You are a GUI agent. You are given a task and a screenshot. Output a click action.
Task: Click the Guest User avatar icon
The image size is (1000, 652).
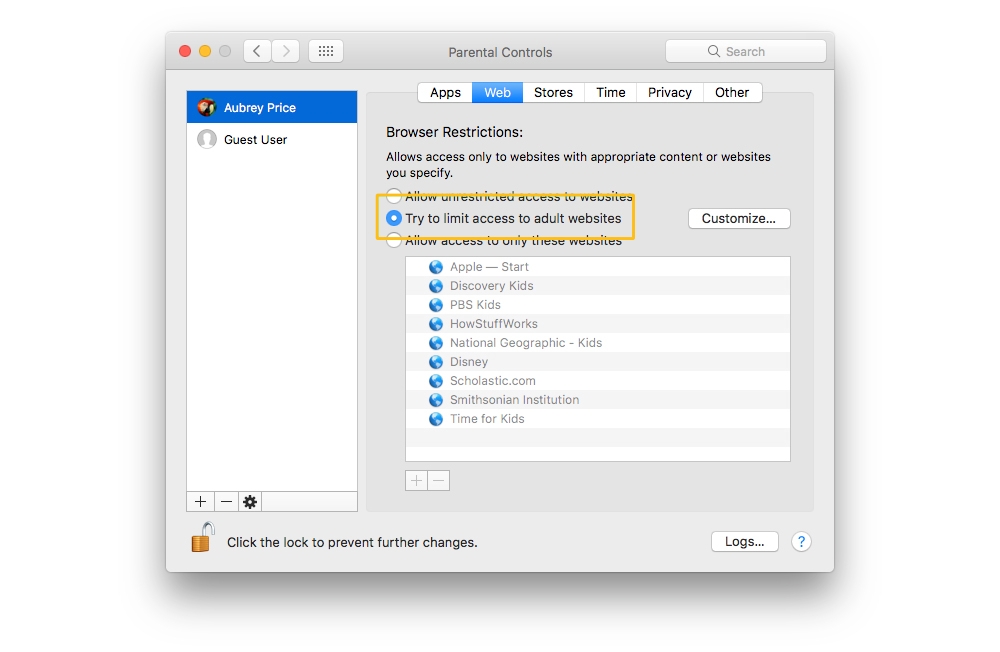(207, 139)
